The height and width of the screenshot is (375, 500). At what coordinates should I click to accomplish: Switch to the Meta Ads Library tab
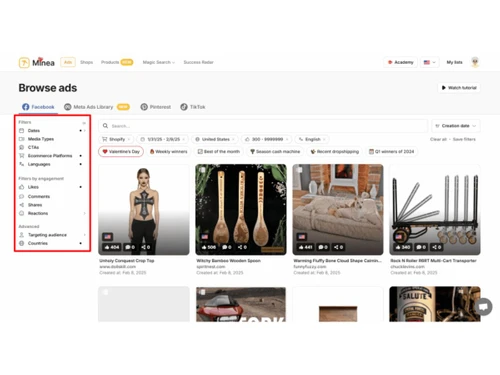tap(97, 107)
